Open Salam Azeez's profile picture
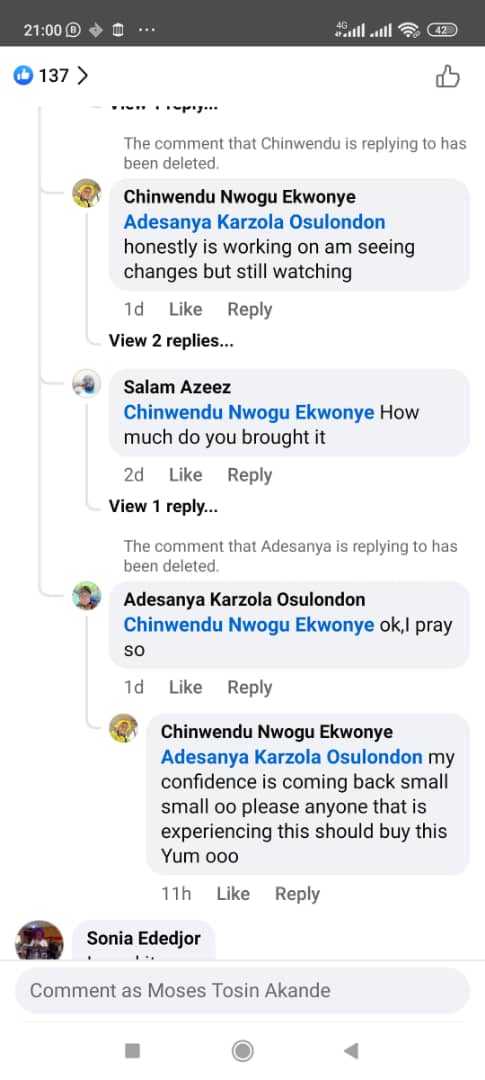Viewport: 485px width, 1080px height. 87,384
